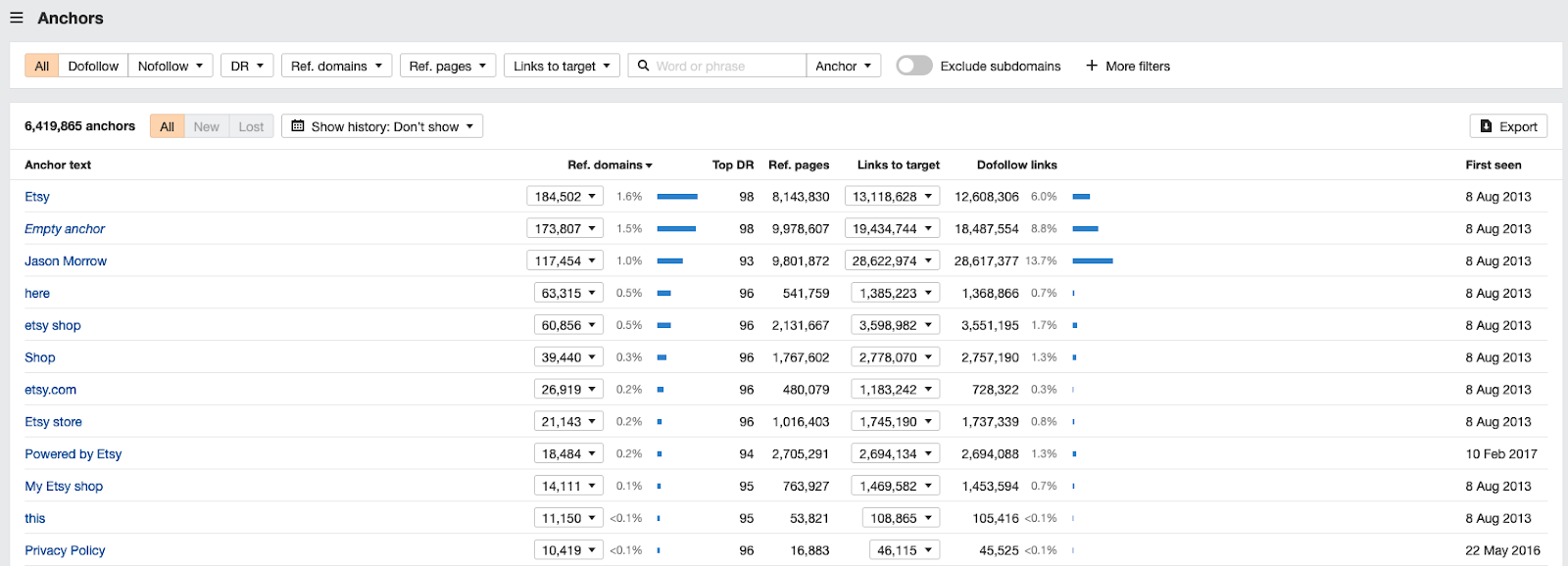Toggle Exclude subdomains switch

(914, 66)
